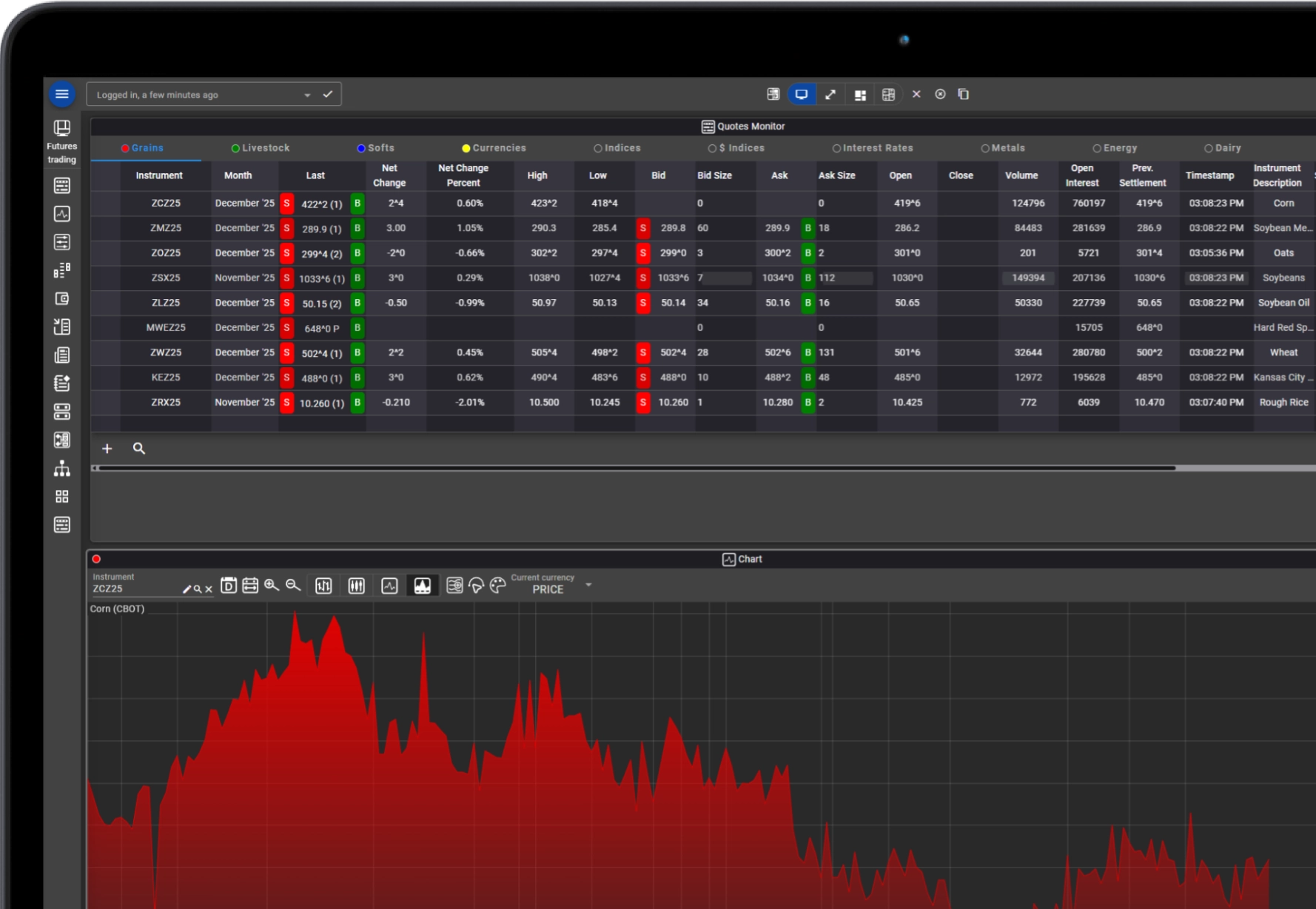Open chart color palette settings
This screenshot has width=1316, height=909.
coord(498,586)
